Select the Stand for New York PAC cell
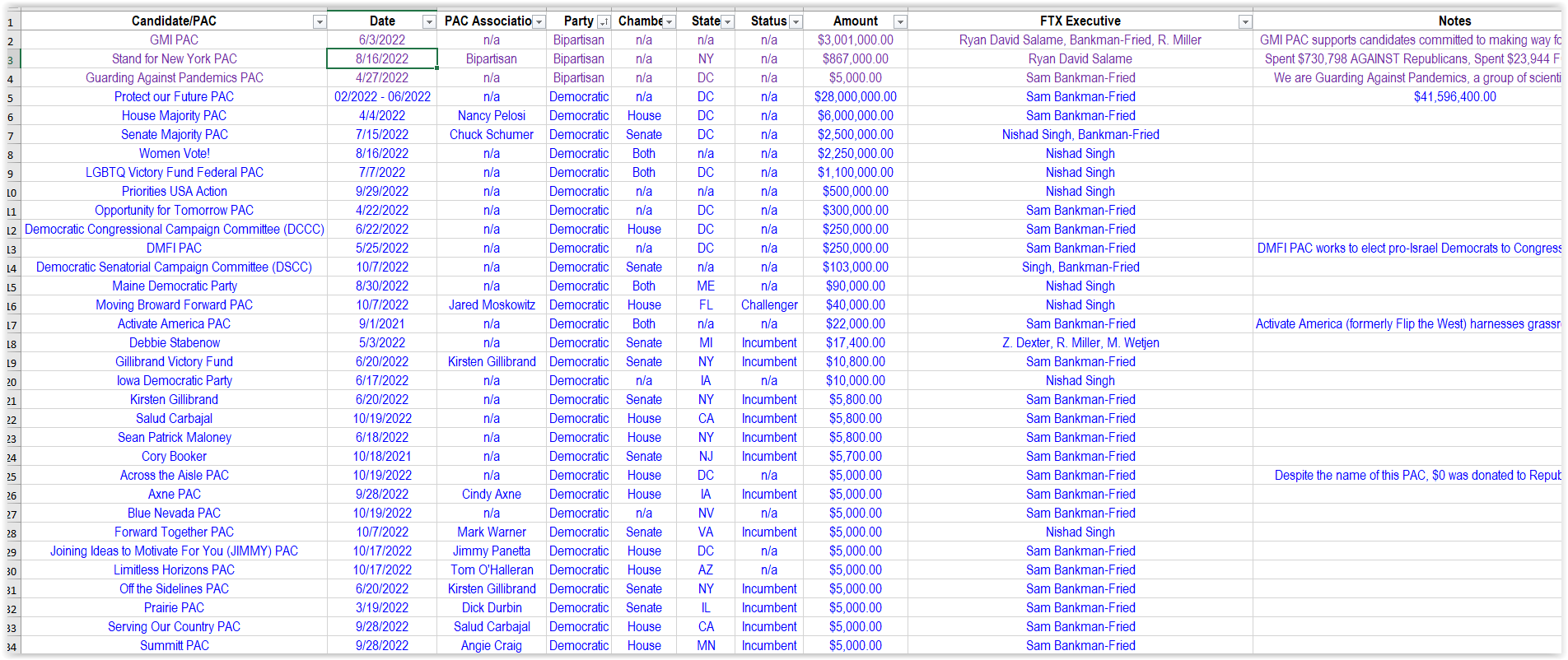This screenshot has height=660, width=1568. click(x=174, y=59)
